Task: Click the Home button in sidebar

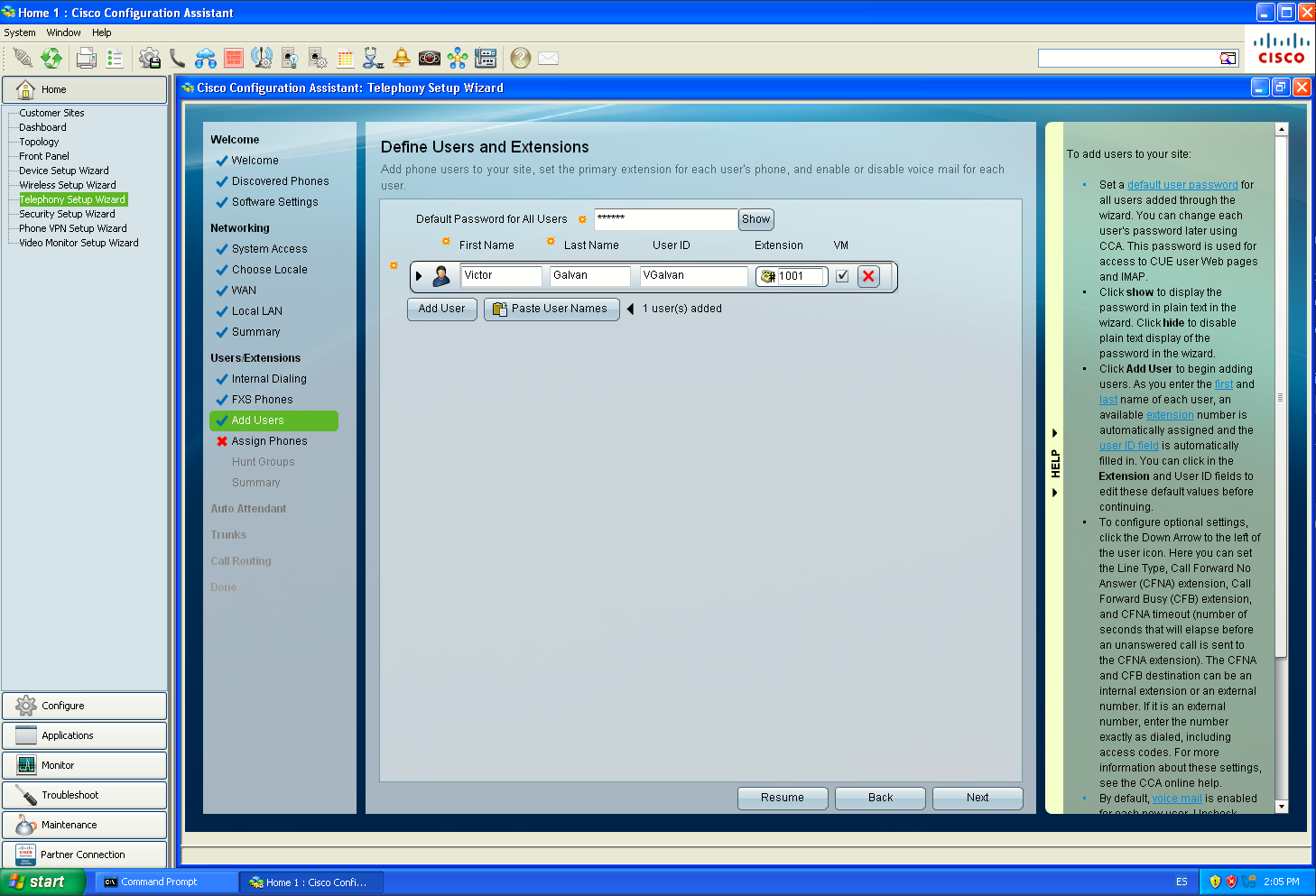Action: [84, 89]
